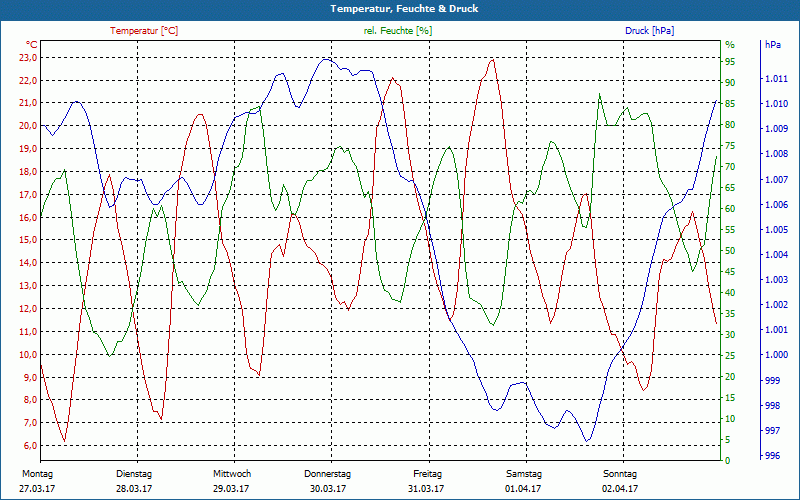
Task: Select the green rel. Feuchte [%] legend label
Action: pos(397,31)
